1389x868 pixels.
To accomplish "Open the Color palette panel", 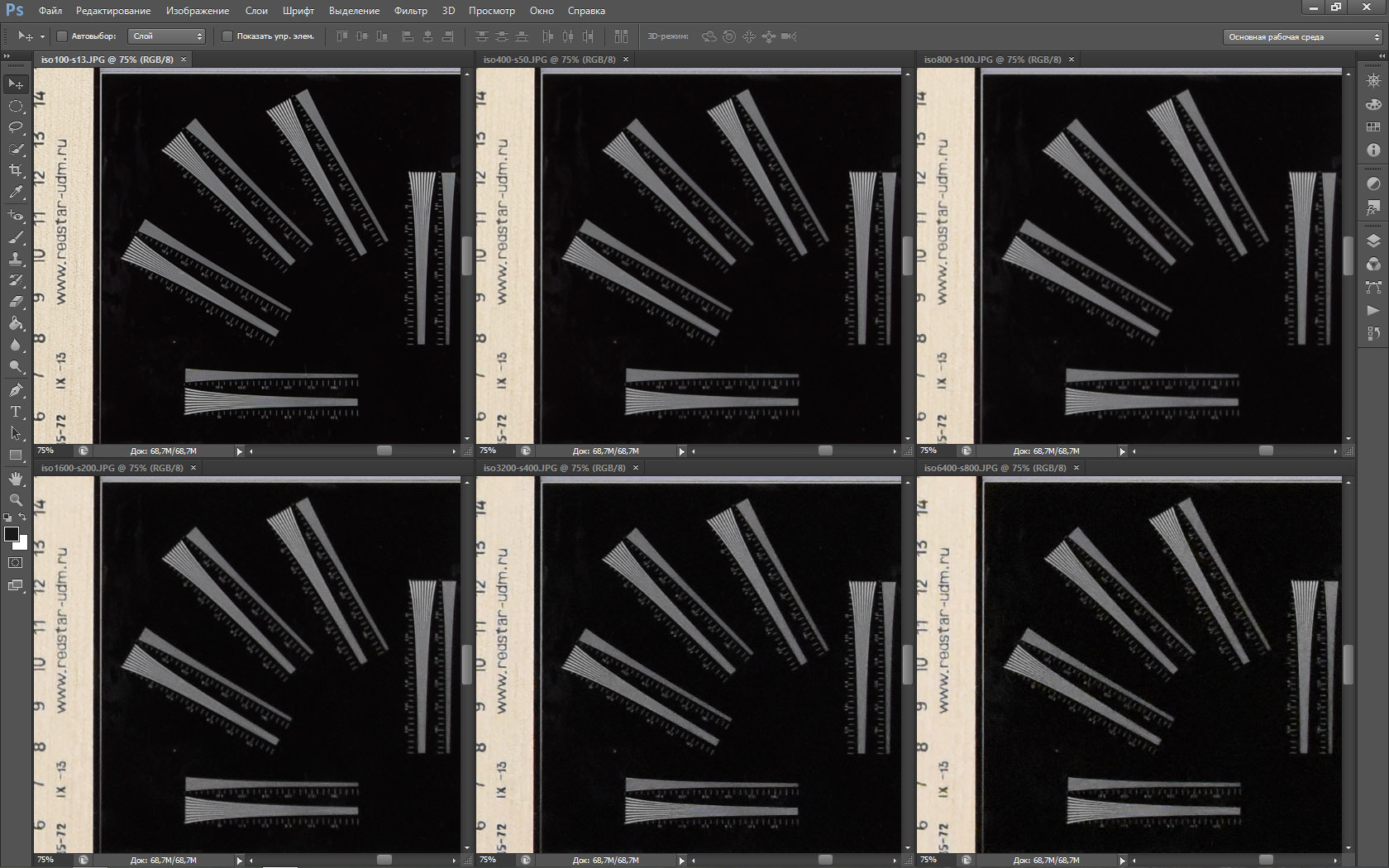I will (x=1373, y=104).
